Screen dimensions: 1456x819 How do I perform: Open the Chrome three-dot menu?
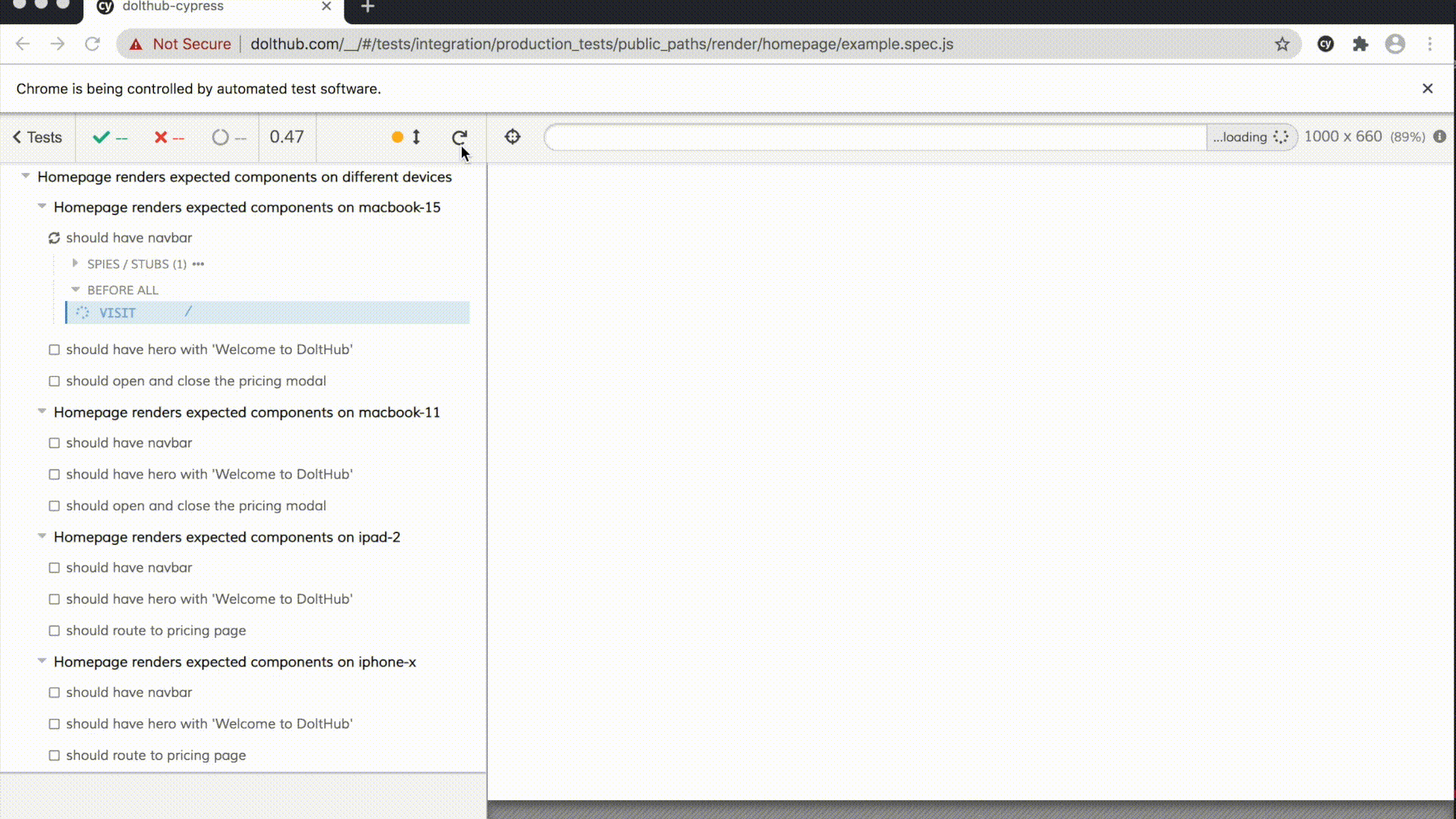(x=1431, y=44)
